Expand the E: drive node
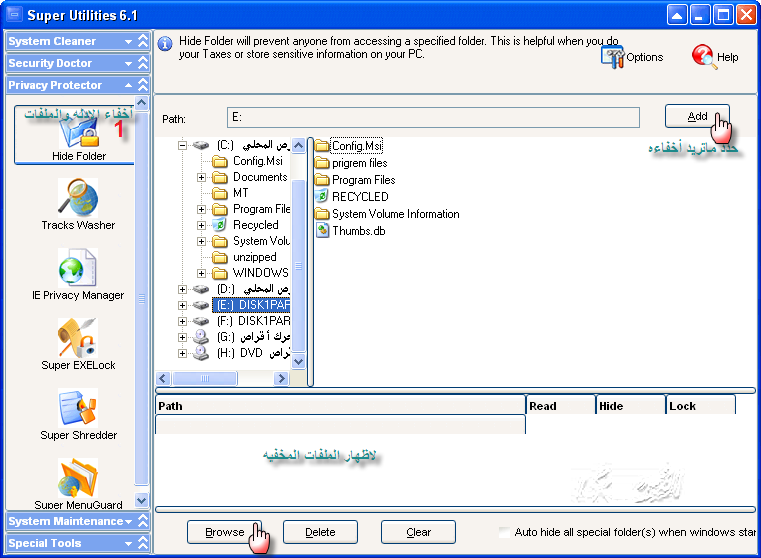The image size is (761, 558). coord(182,305)
